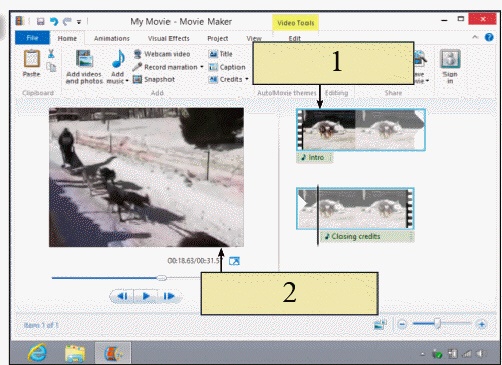Image resolution: width=502 pixels, height=365 pixels.
Task: Open the Visual Effects tab
Action: [x=169, y=38]
